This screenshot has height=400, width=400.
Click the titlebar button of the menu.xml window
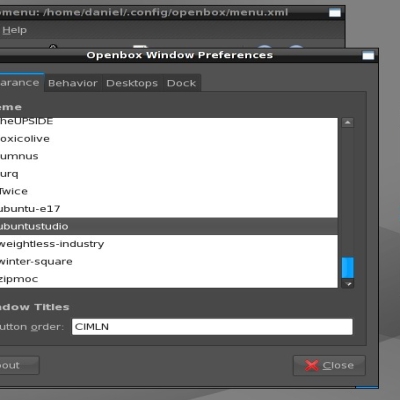tap(335, 13)
